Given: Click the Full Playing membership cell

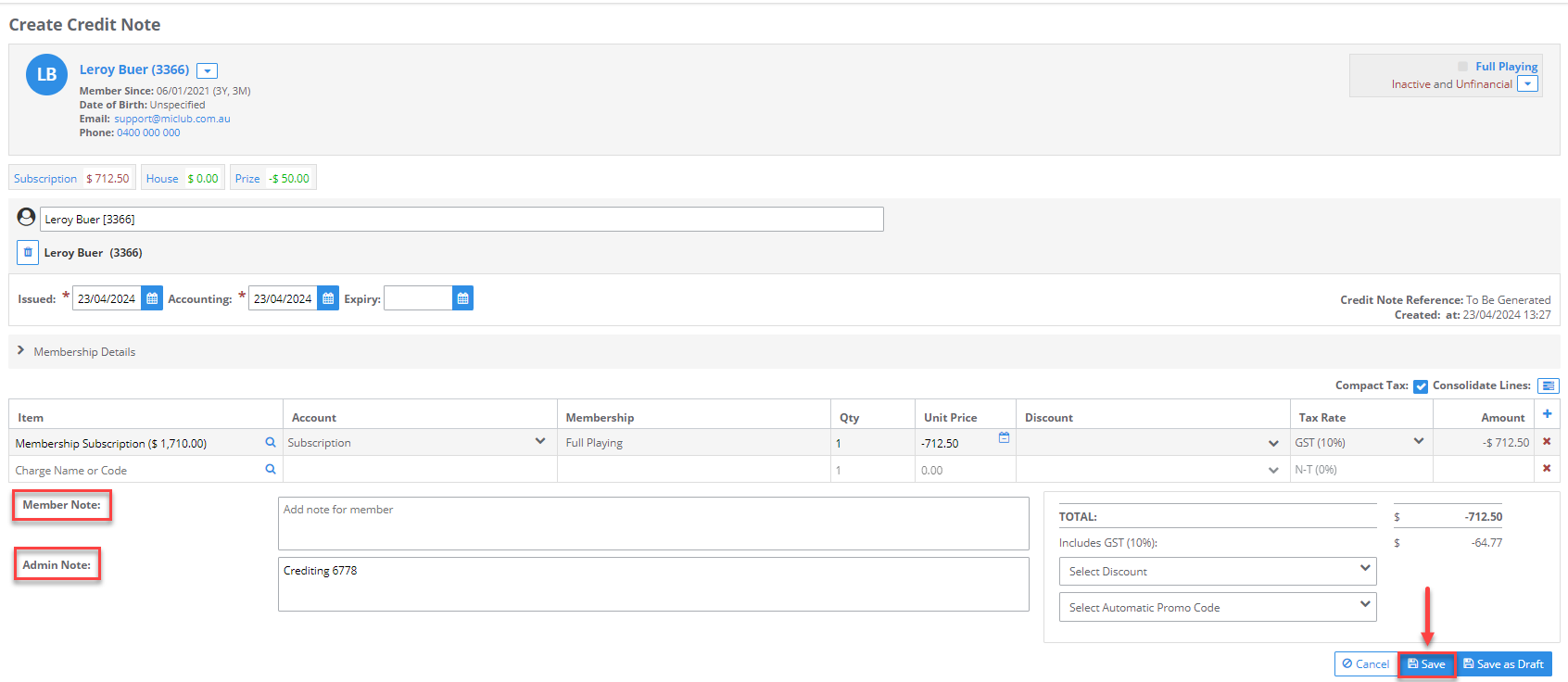Looking at the screenshot, I should tap(693, 442).
